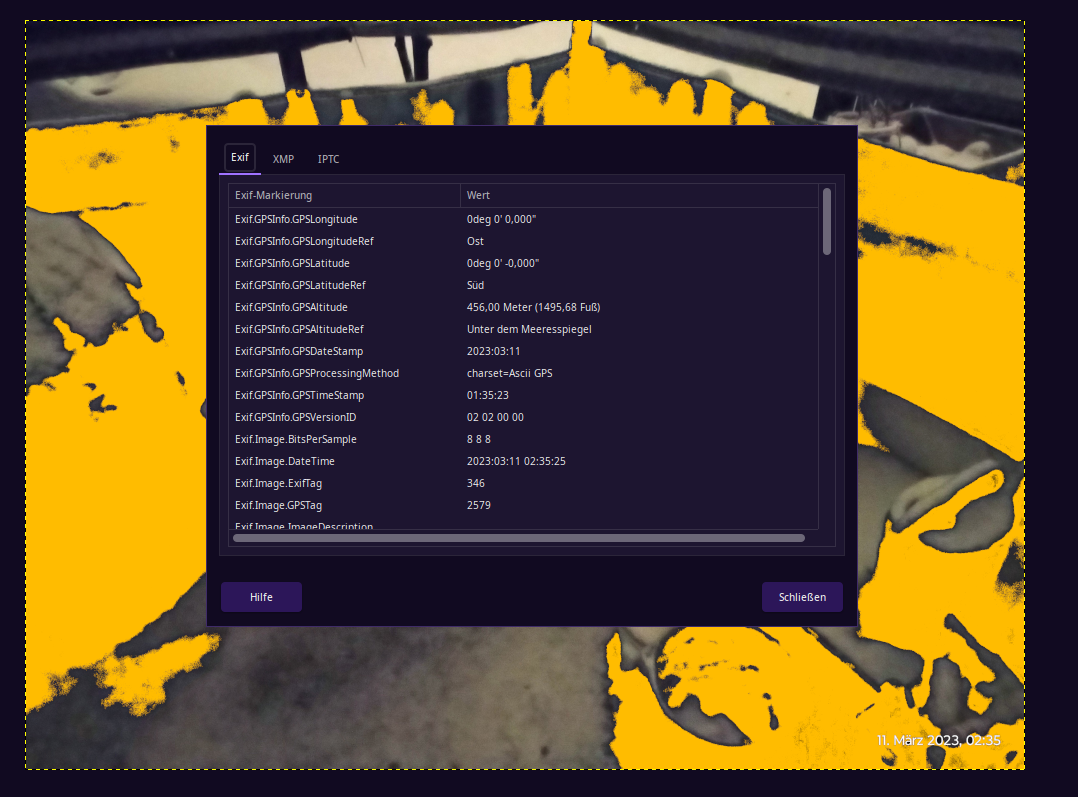Switch to the Exif tab
The height and width of the screenshot is (797, 1078).
point(240,157)
